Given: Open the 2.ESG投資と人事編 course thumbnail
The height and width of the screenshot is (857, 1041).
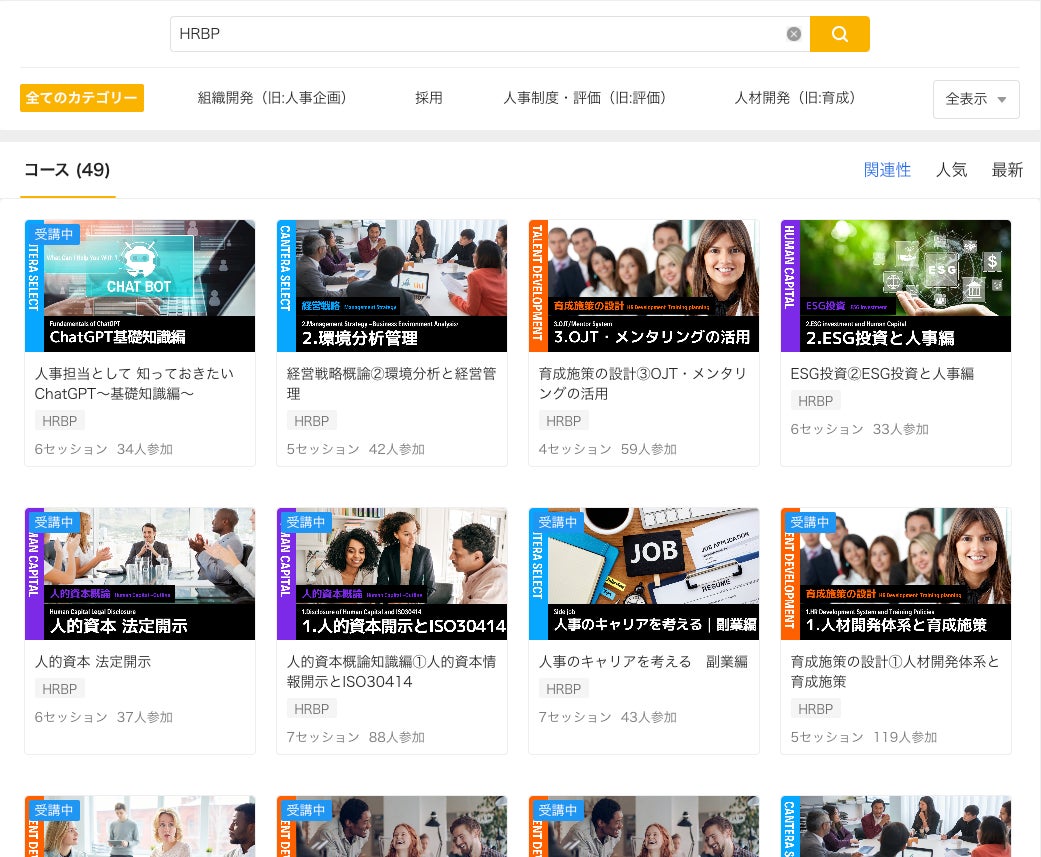Looking at the screenshot, I should [x=896, y=285].
